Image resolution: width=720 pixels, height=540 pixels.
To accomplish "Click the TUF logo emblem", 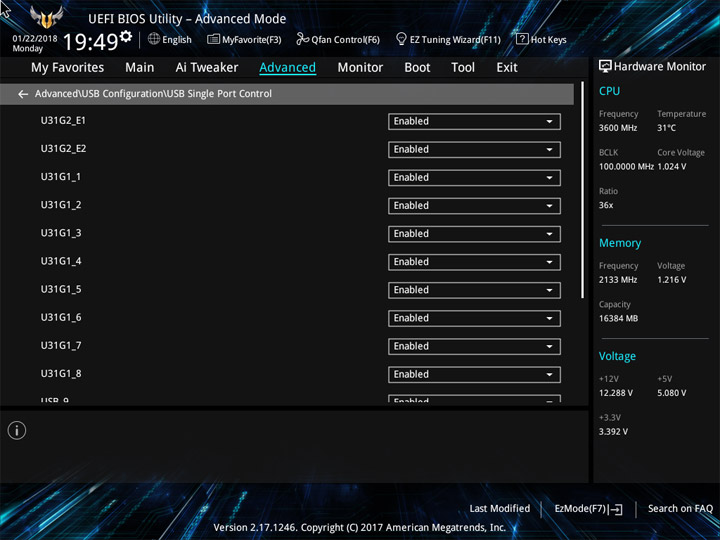I will click(46, 17).
